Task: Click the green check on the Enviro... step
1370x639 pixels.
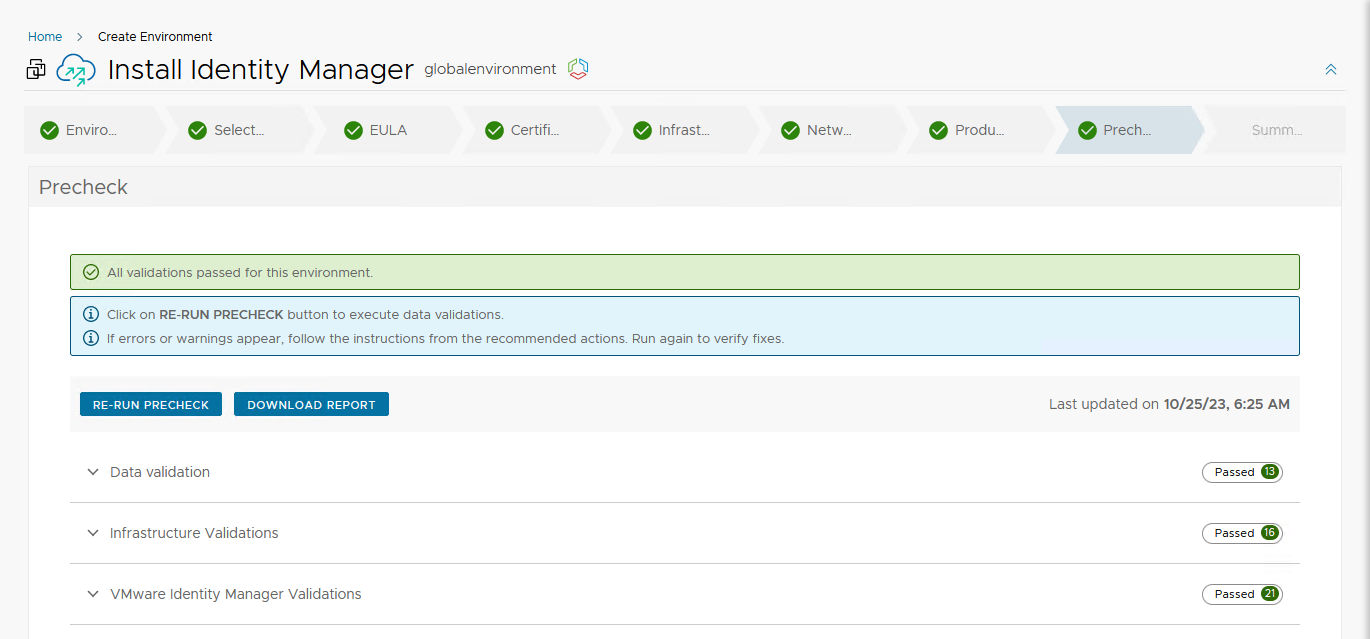Action: 49,130
